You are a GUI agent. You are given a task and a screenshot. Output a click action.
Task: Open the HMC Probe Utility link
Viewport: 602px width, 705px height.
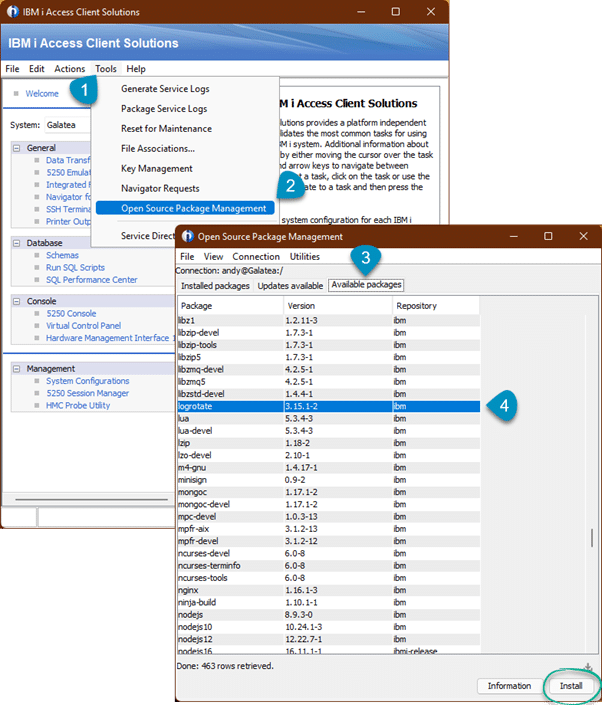click(78, 405)
